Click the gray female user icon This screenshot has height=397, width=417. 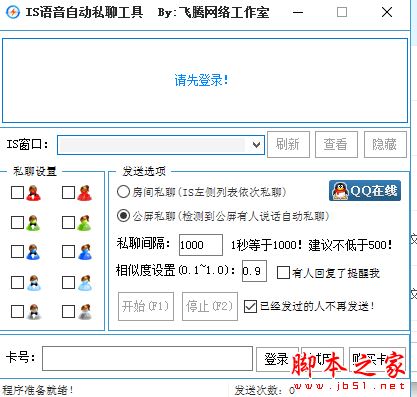click(x=85, y=312)
